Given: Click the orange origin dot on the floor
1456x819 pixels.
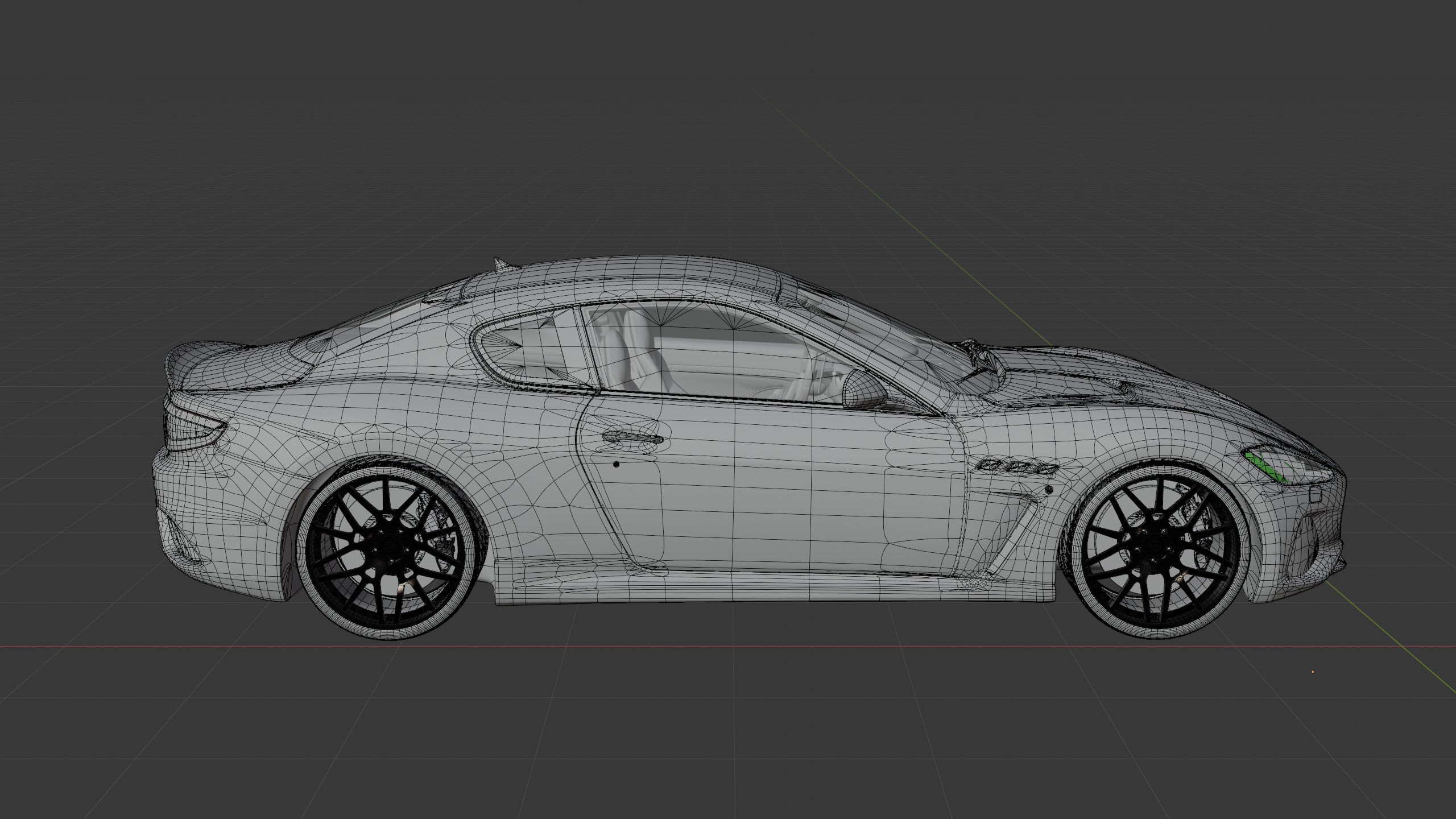Looking at the screenshot, I should [1313, 672].
